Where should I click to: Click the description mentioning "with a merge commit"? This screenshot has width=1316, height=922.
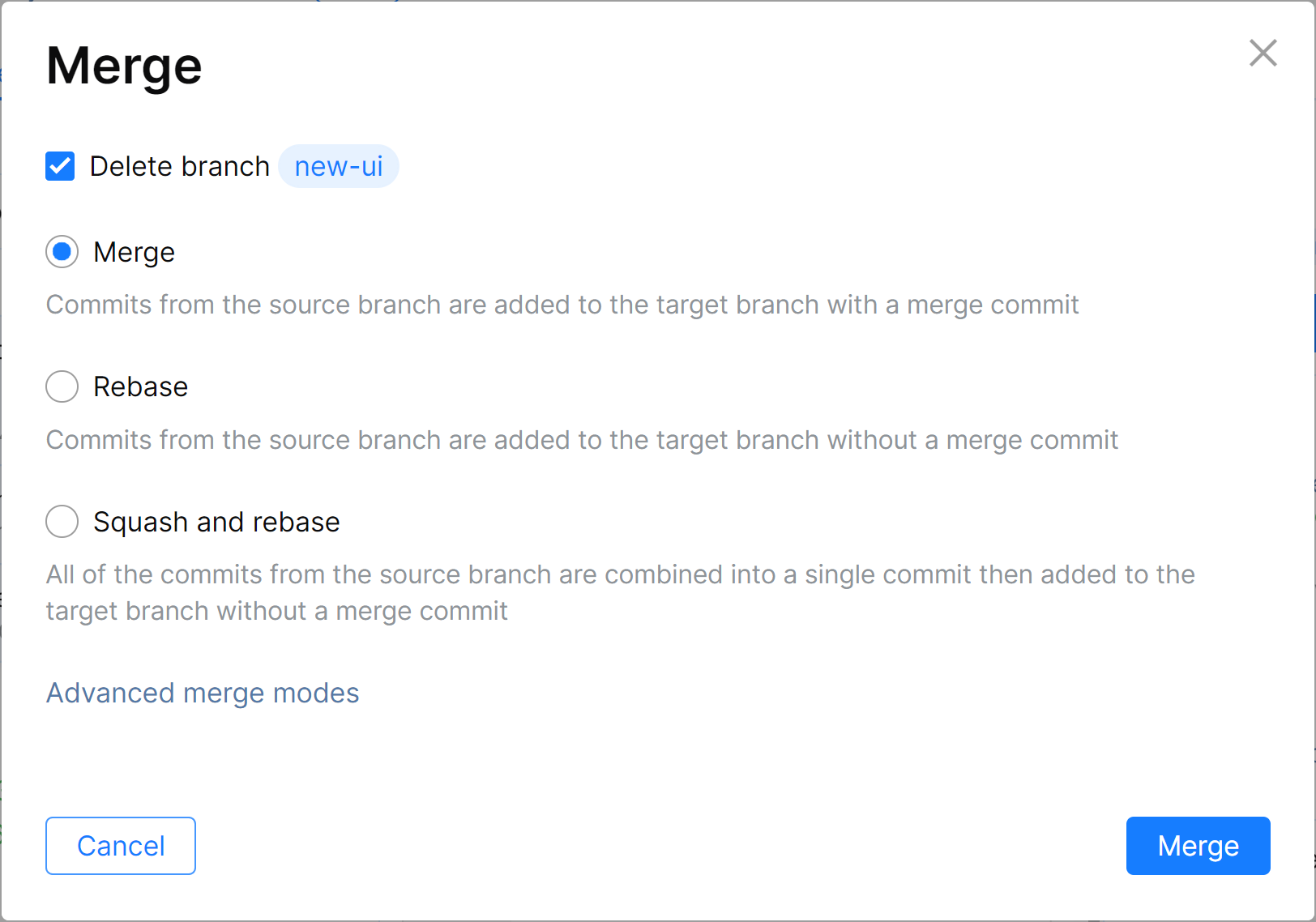[x=562, y=305]
